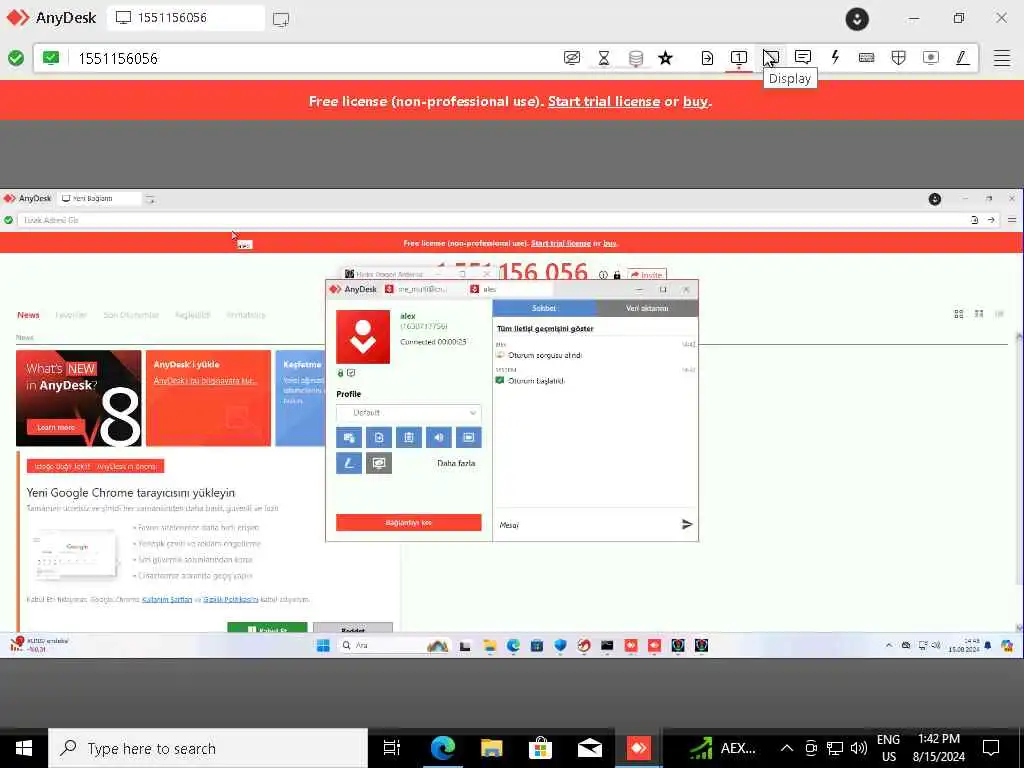The height and width of the screenshot is (768, 1024).
Task: Toggle gray privacy screen permission button
Action: click(x=379, y=463)
